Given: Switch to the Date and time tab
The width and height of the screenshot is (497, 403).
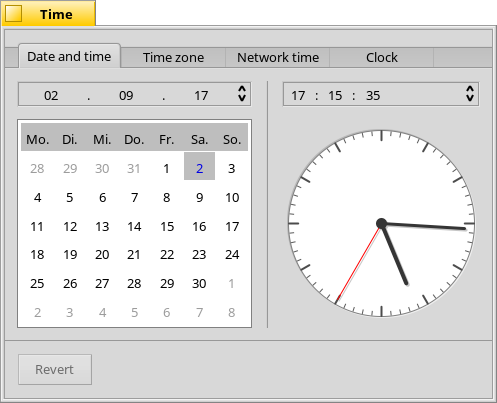Looking at the screenshot, I should coord(69,57).
